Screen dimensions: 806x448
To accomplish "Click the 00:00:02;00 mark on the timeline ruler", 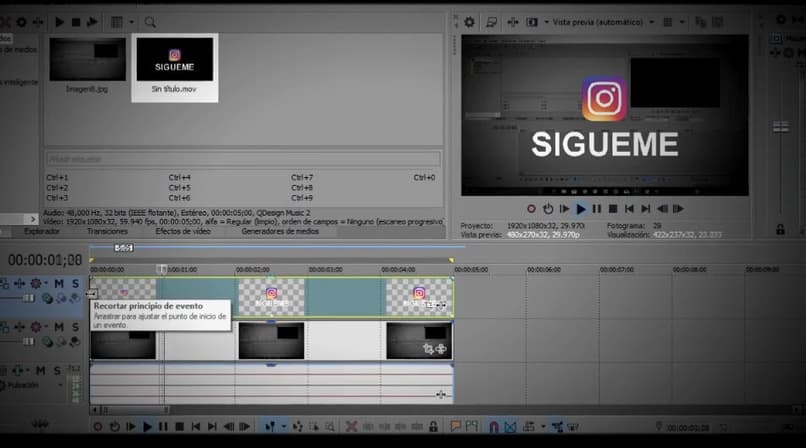I will pos(252,270).
